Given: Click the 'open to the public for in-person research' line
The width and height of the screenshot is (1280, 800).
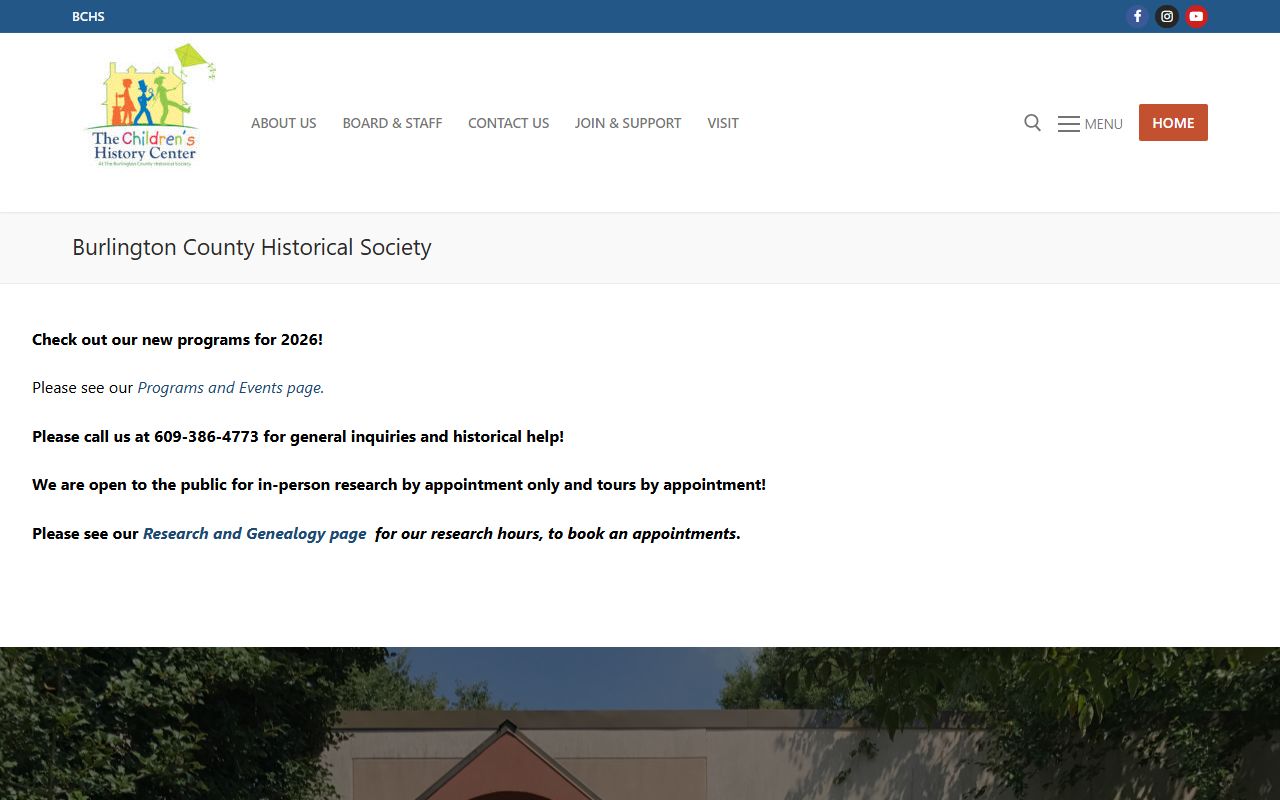Looking at the screenshot, I should tap(399, 485).
